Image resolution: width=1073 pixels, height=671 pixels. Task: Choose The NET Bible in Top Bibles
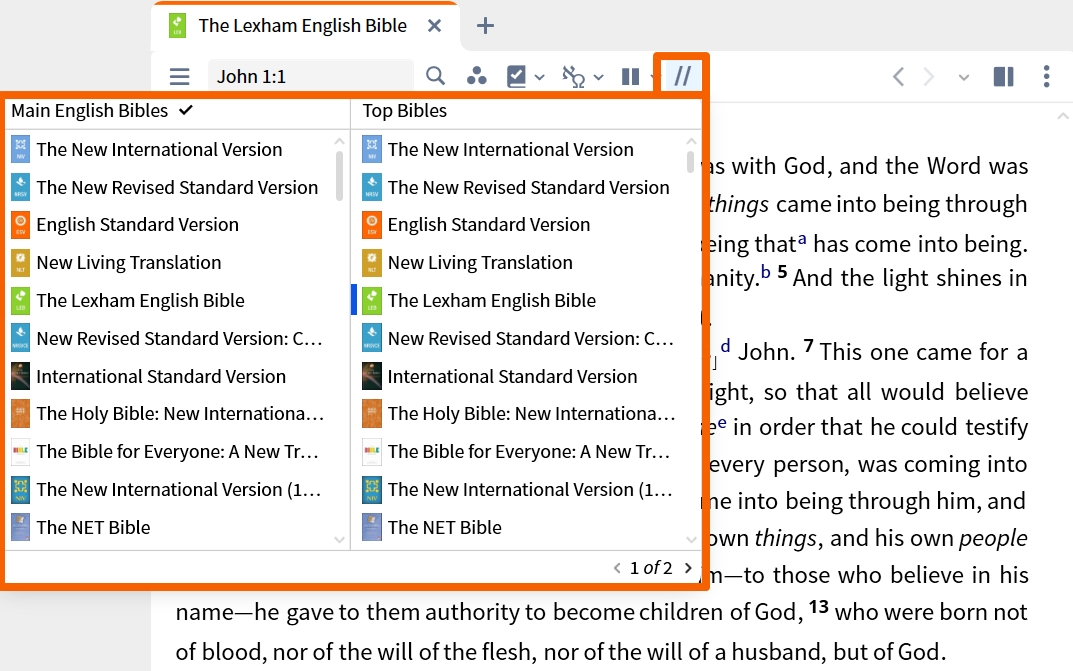[x=520, y=527]
